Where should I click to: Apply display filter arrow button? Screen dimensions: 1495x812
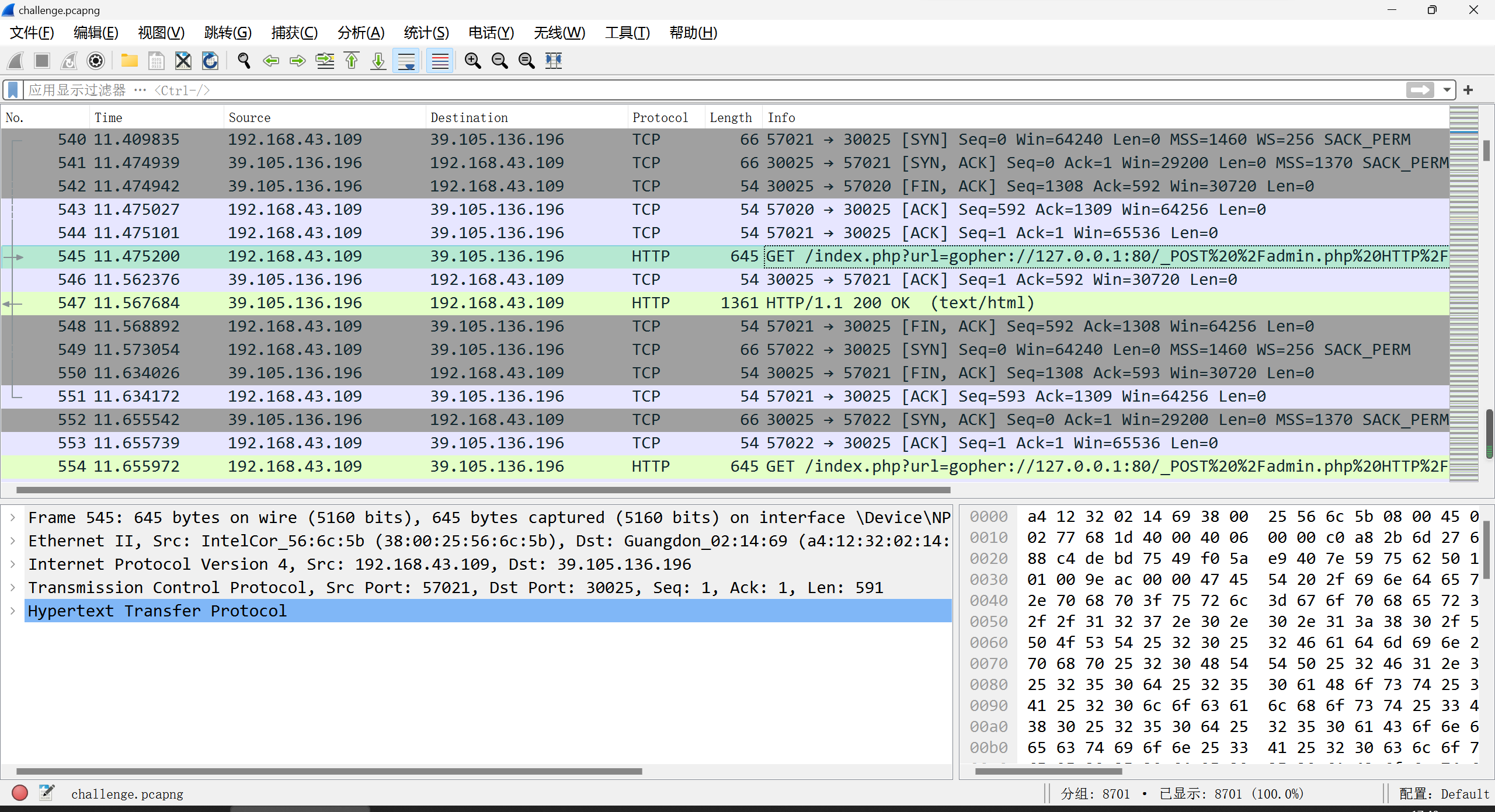point(1420,90)
